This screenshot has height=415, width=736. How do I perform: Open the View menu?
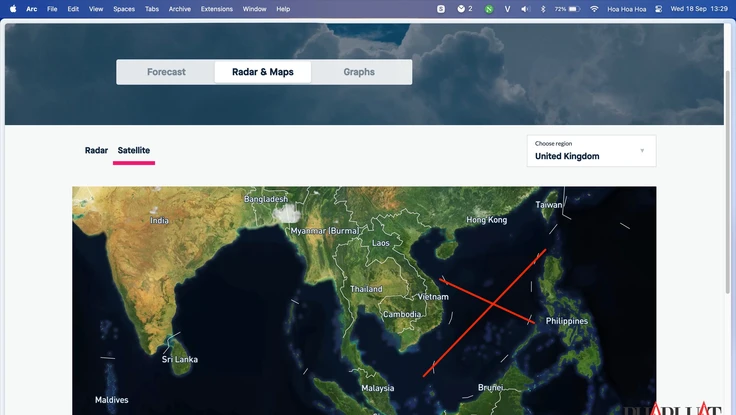point(96,9)
